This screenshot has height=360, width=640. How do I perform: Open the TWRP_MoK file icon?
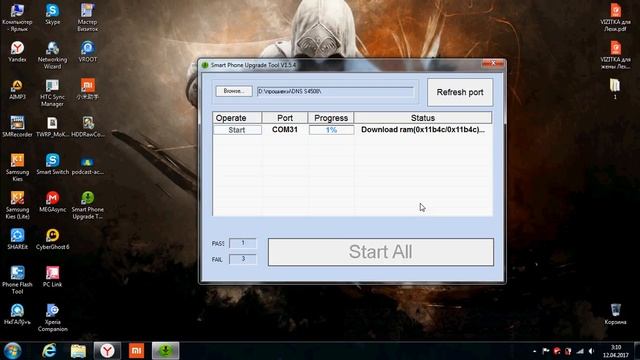[x=52, y=127]
